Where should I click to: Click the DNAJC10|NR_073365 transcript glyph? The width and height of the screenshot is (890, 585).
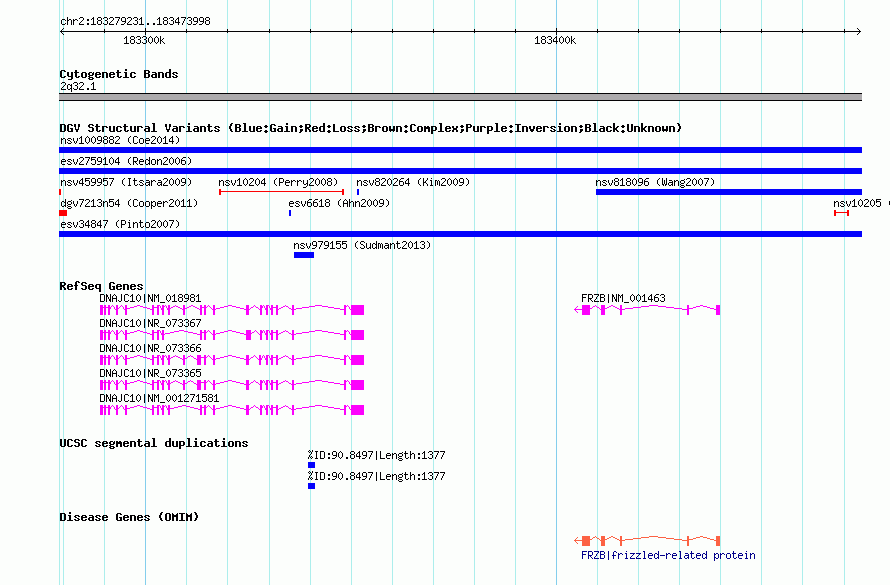click(x=232, y=385)
